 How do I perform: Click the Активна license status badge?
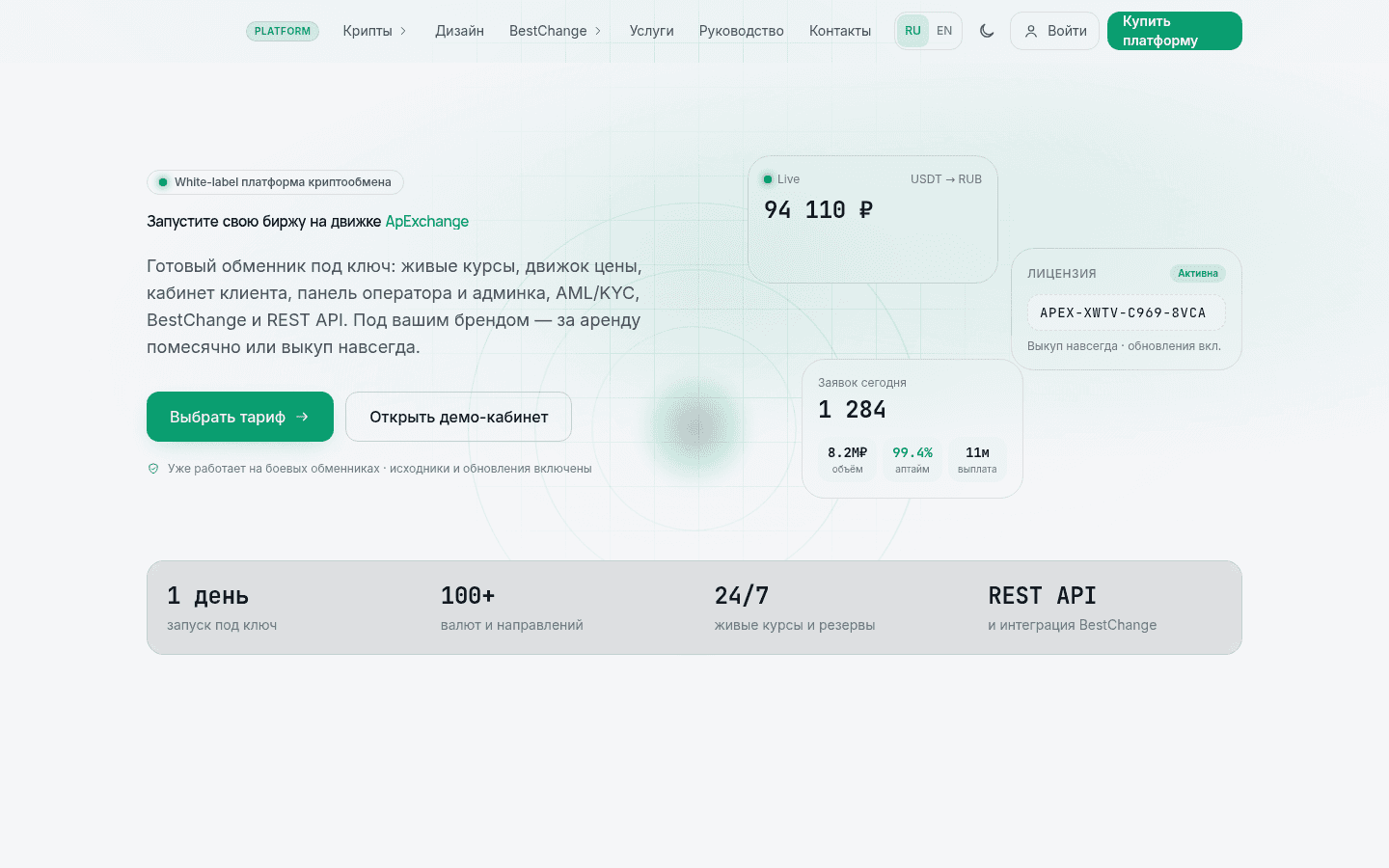[x=1198, y=273]
